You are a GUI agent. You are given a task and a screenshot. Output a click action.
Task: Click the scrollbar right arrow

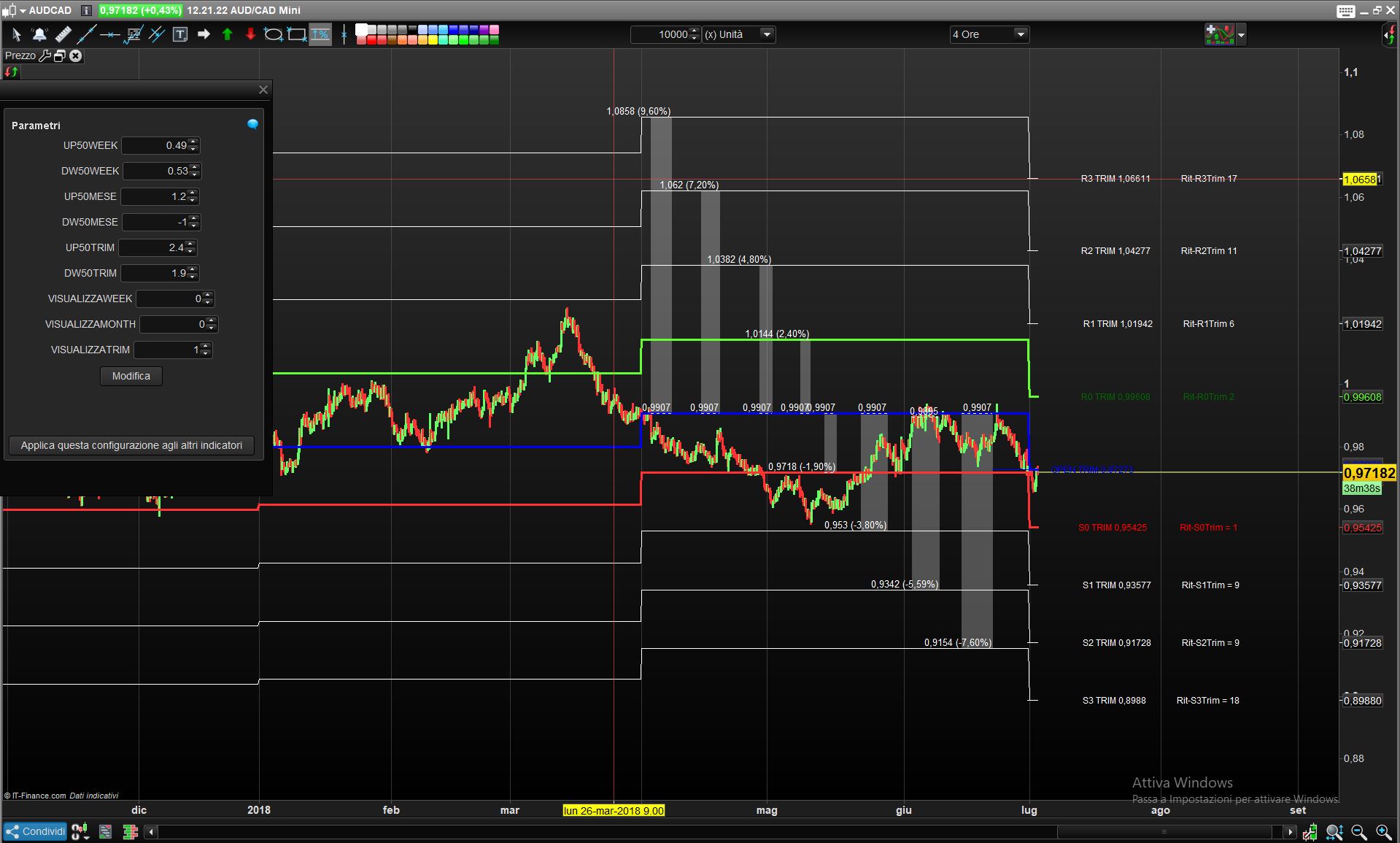[1290, 832]
